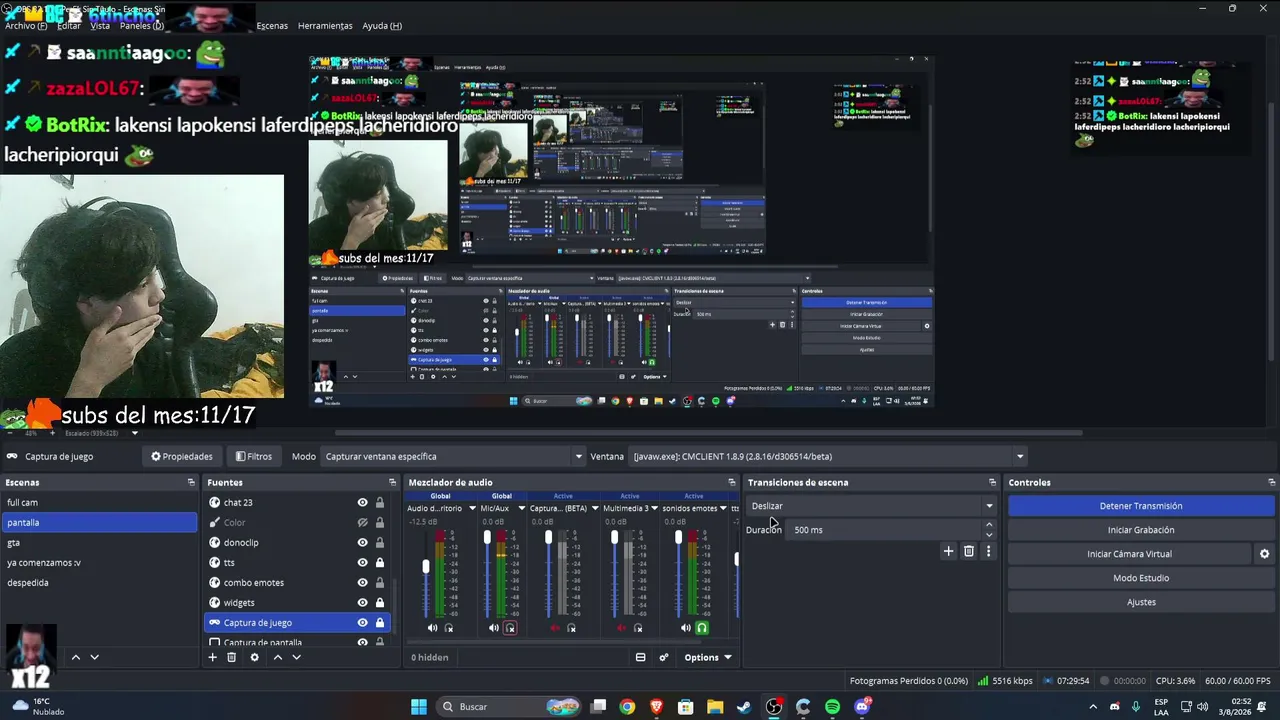Add a new scene transition
This screenshot has height=720, width=1280.
948,551
